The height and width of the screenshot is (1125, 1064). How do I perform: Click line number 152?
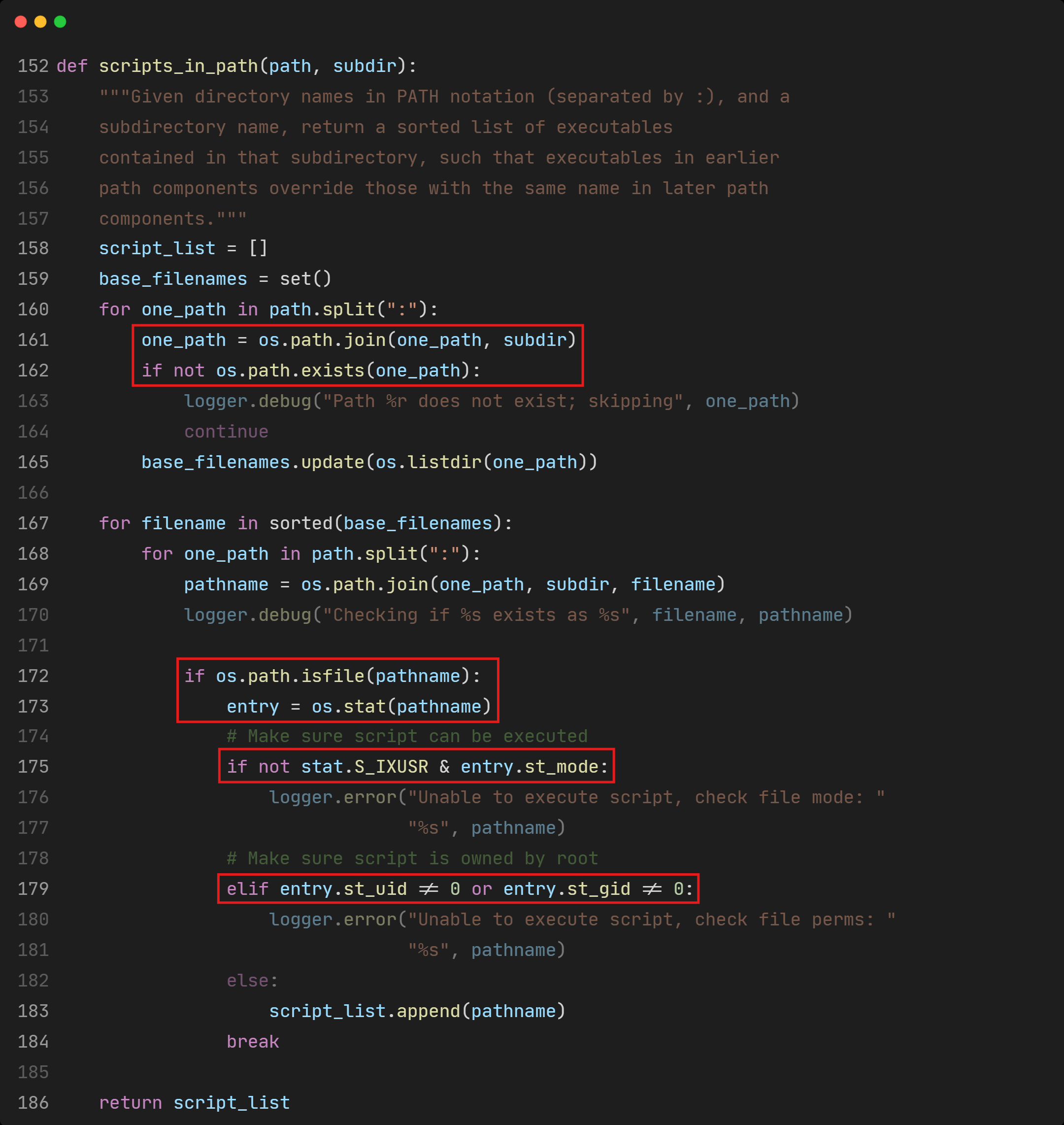33,66
